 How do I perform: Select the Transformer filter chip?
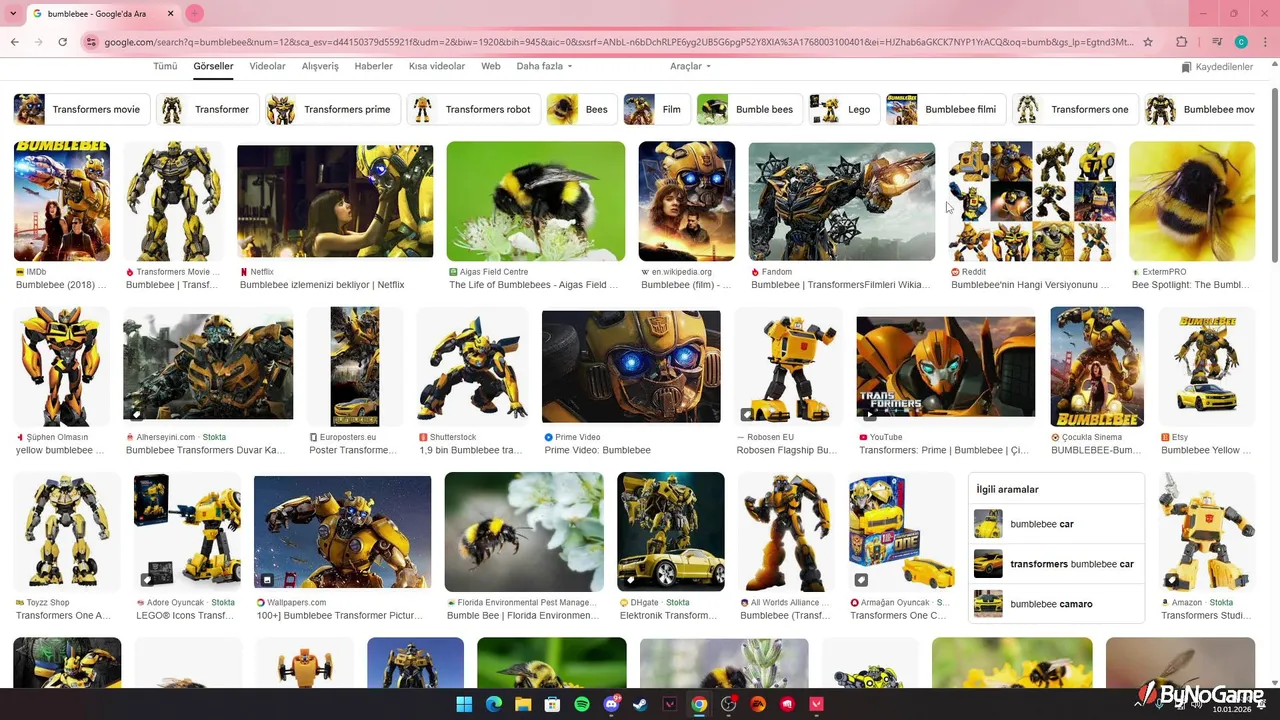[208, 109]
